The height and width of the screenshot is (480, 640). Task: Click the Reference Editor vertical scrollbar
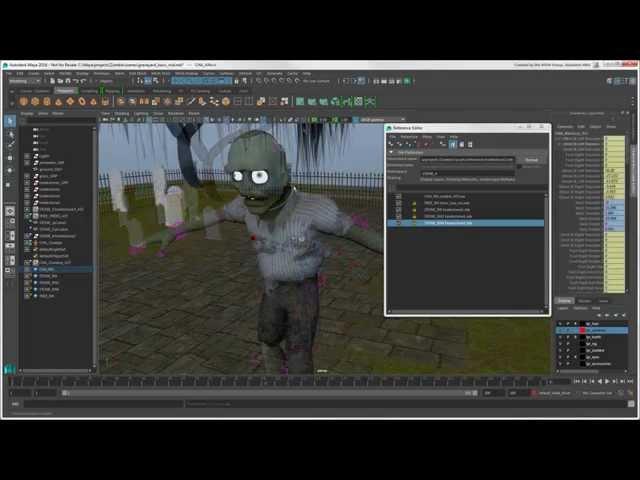tap(546, 251)
